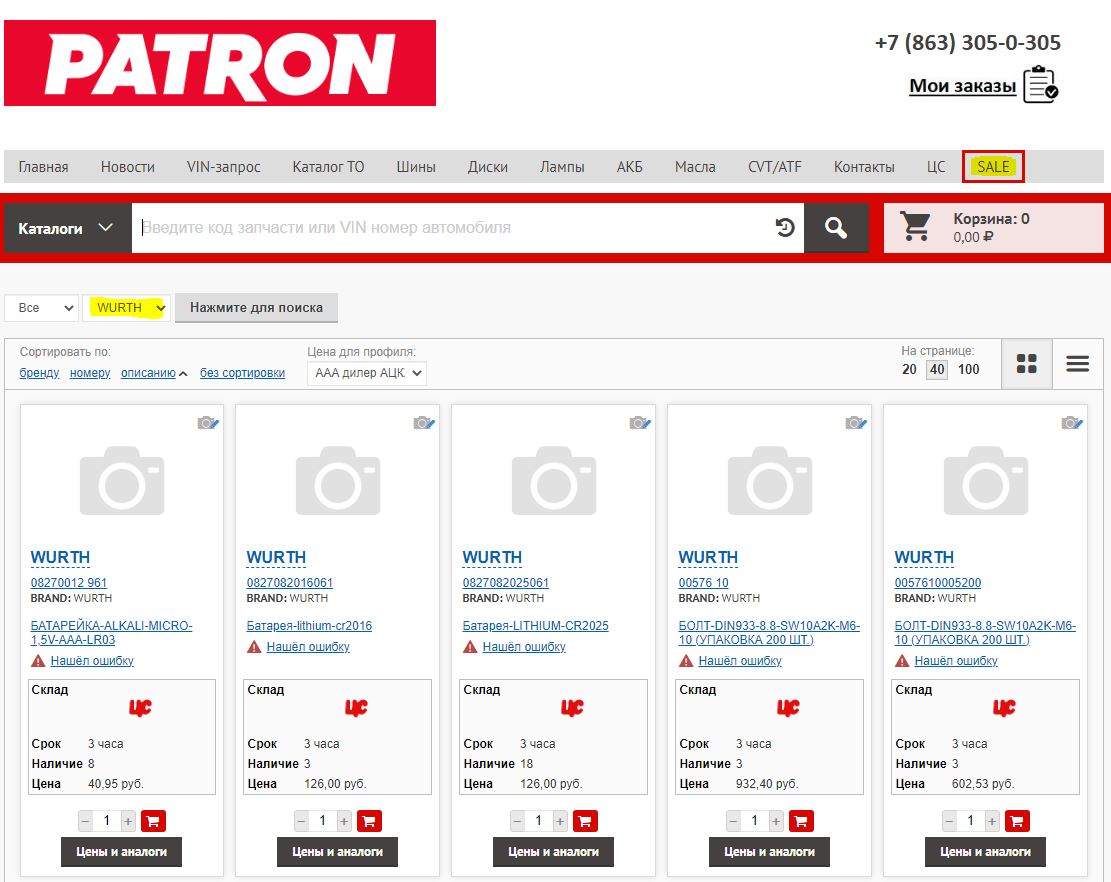Open the shopping cart Корзина
This screenshot has width=1111, height=882.
(993, 227)
